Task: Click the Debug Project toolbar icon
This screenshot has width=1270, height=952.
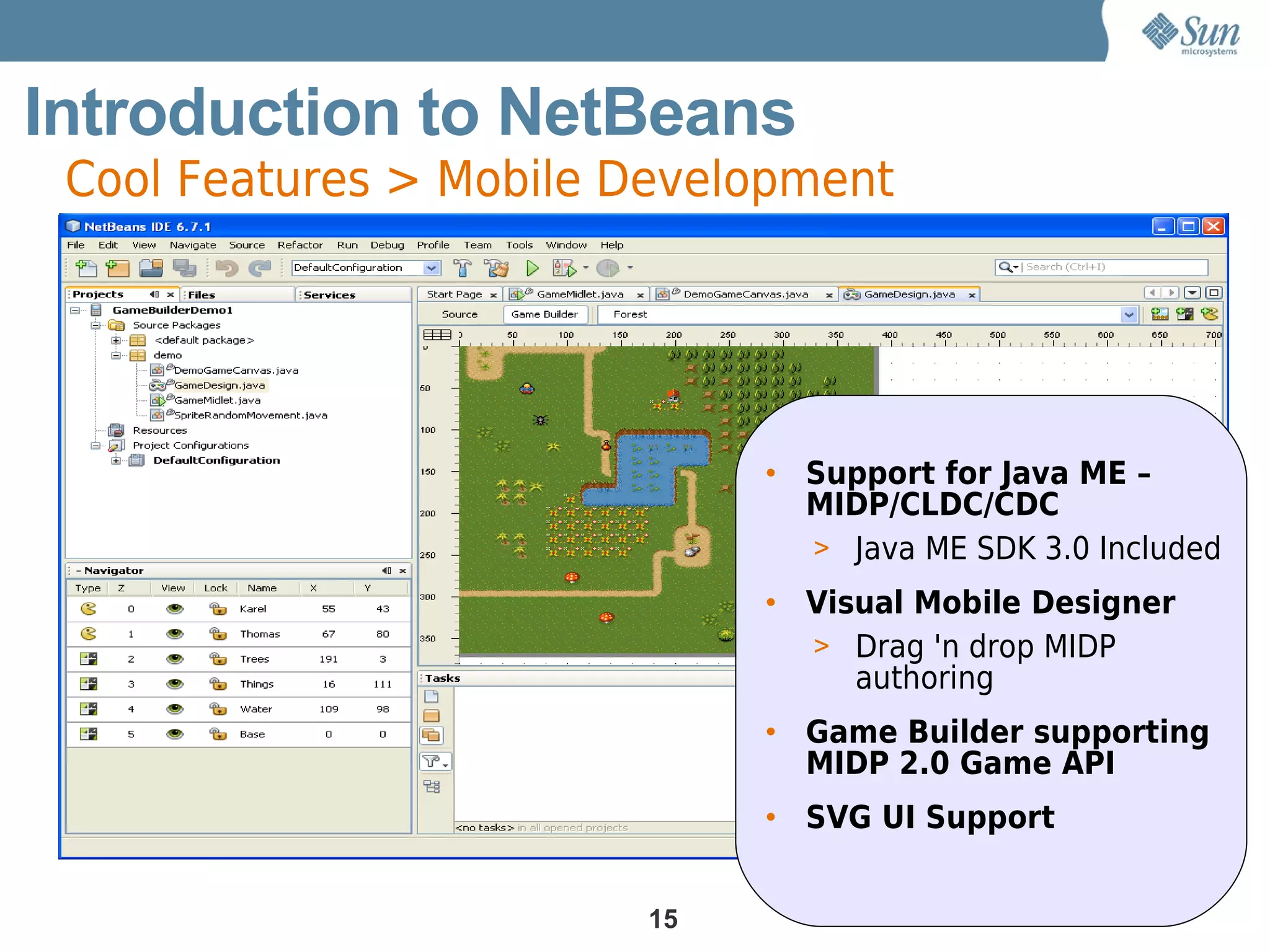Action: [564, 268]
